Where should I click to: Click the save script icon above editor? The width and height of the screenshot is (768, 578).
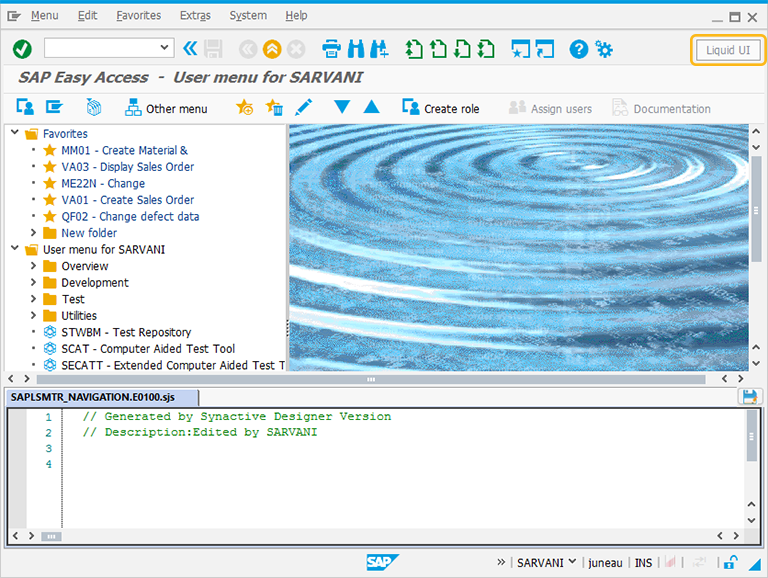(x=749, y=396)
